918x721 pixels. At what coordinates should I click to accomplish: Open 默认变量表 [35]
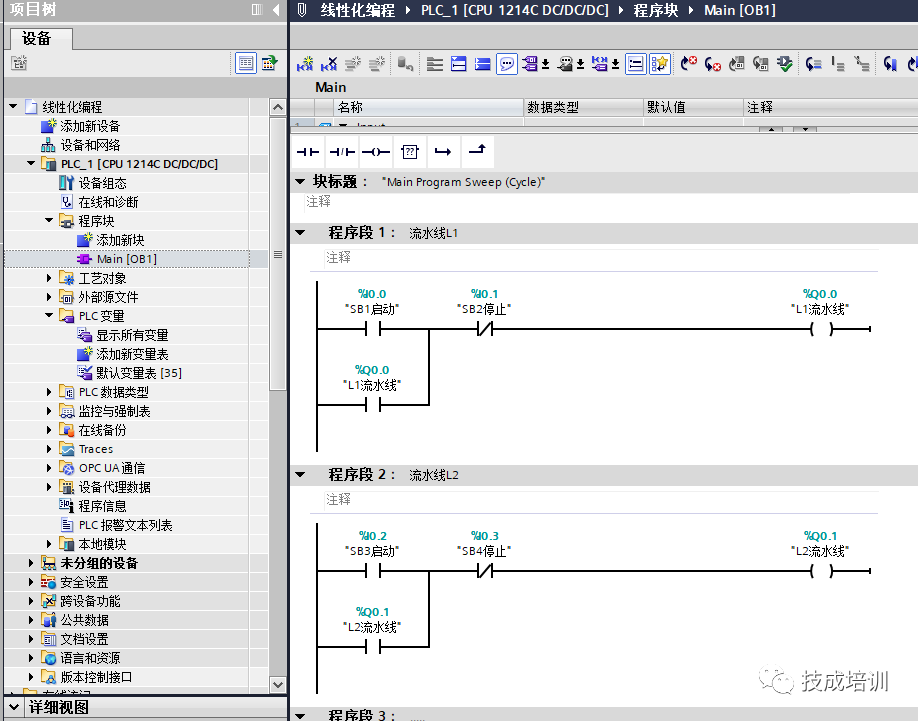point(138,373)
